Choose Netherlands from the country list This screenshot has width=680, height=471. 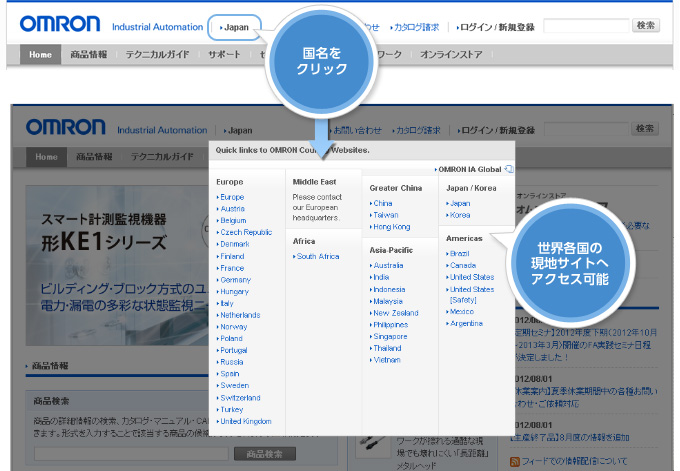[239, 315]
